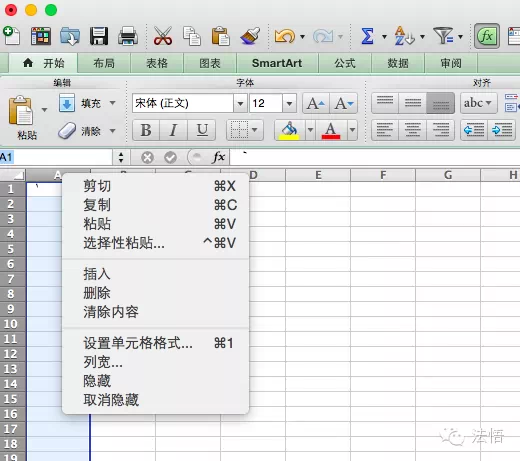This screenshot has height=461, width=520.
Task: Toggle Underline formatting button
Action: (202, 130)
